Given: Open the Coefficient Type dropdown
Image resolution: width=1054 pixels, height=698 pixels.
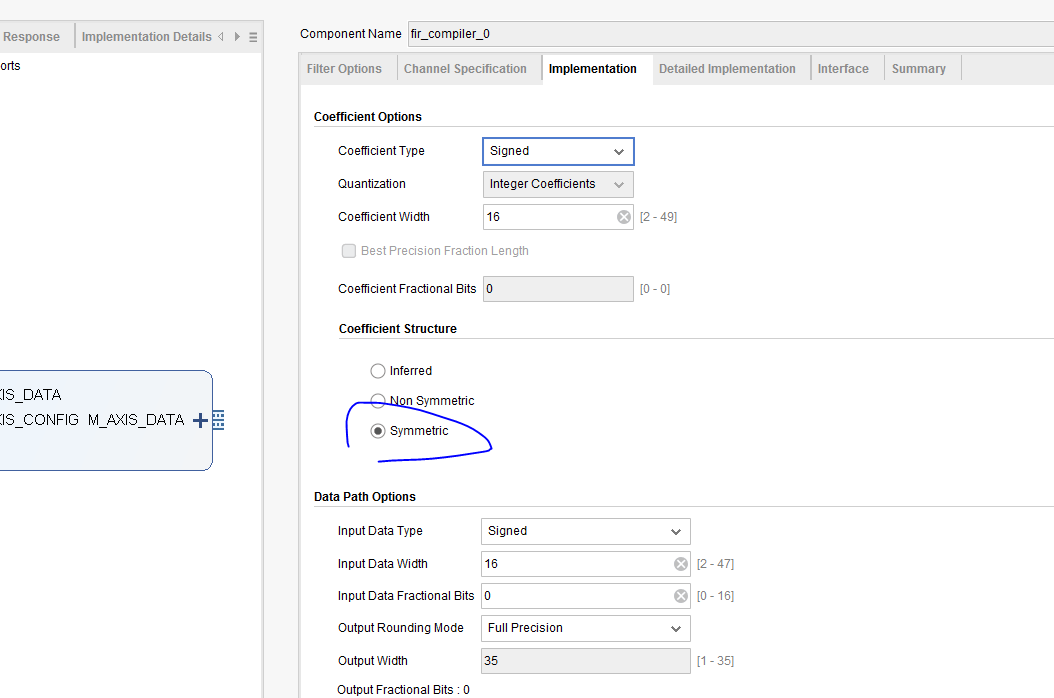Looking at the screenshot, I should (558, 151).
